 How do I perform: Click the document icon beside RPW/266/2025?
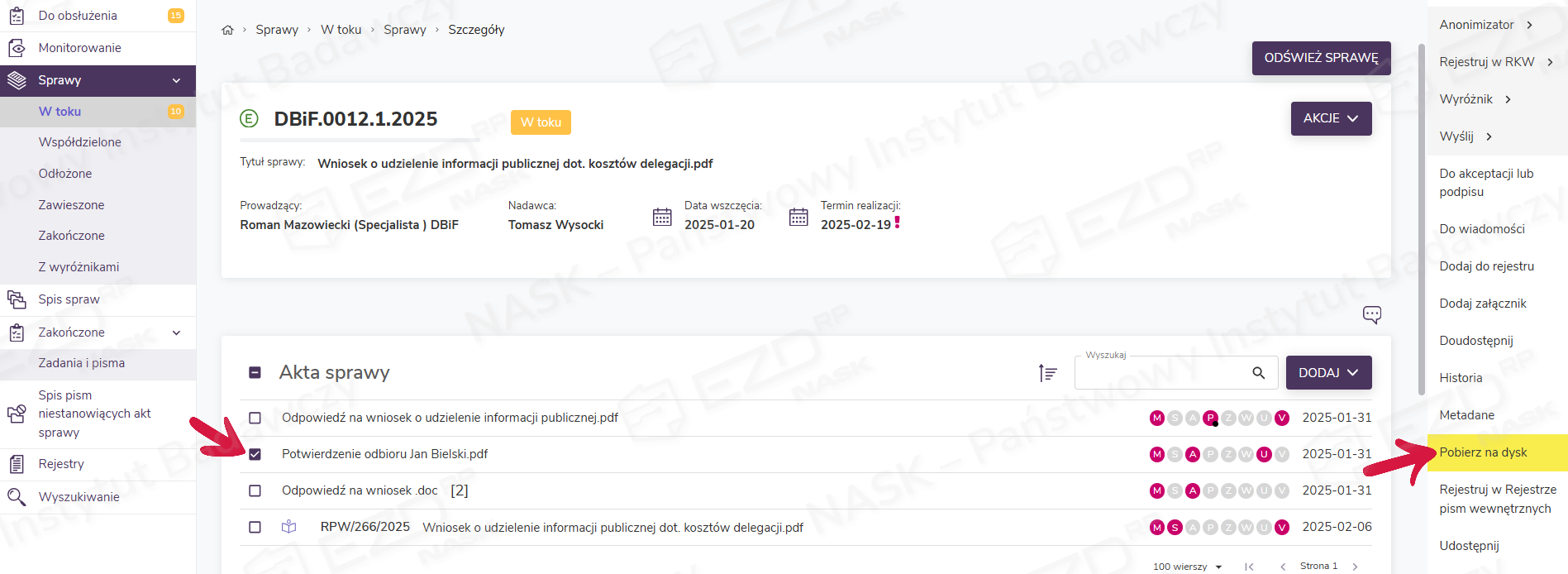click(x=288, y=527)
